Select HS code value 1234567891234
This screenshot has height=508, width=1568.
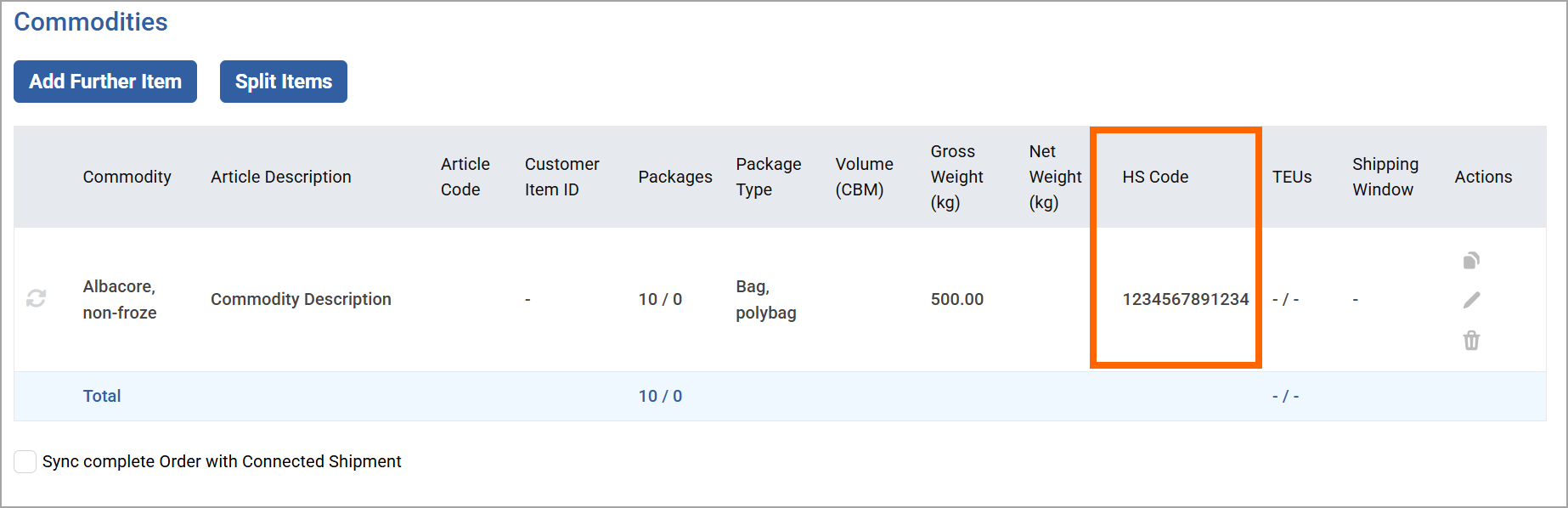click(1186, 299)
